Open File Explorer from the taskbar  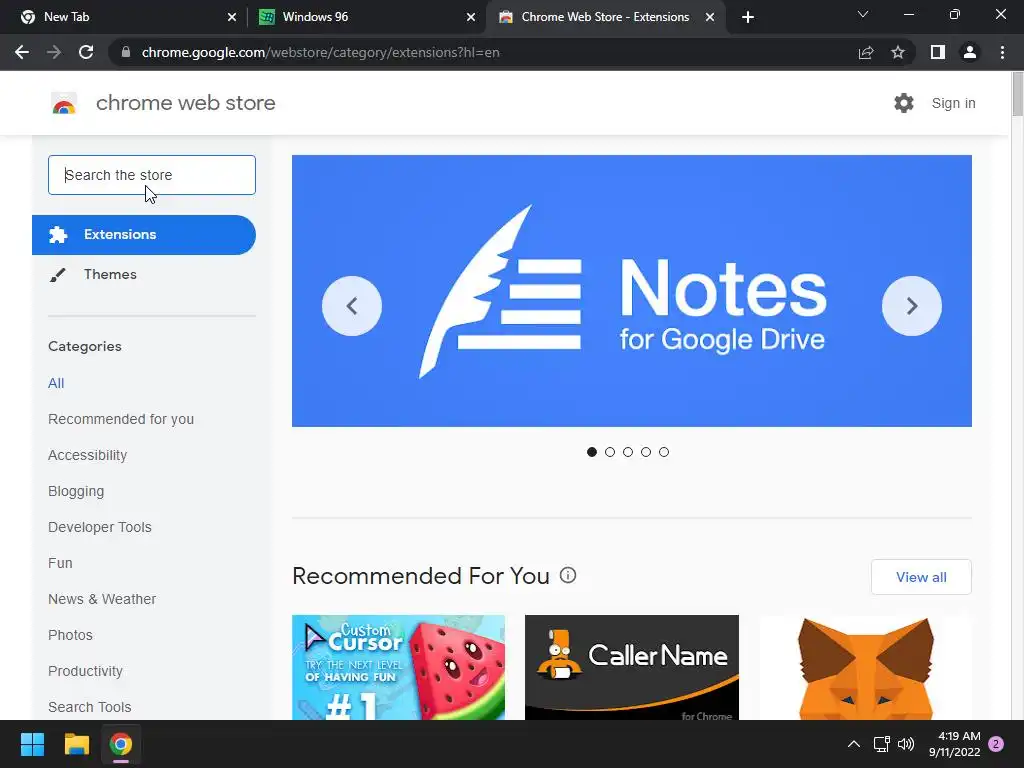pyautogui.click(x=76, y=744)
